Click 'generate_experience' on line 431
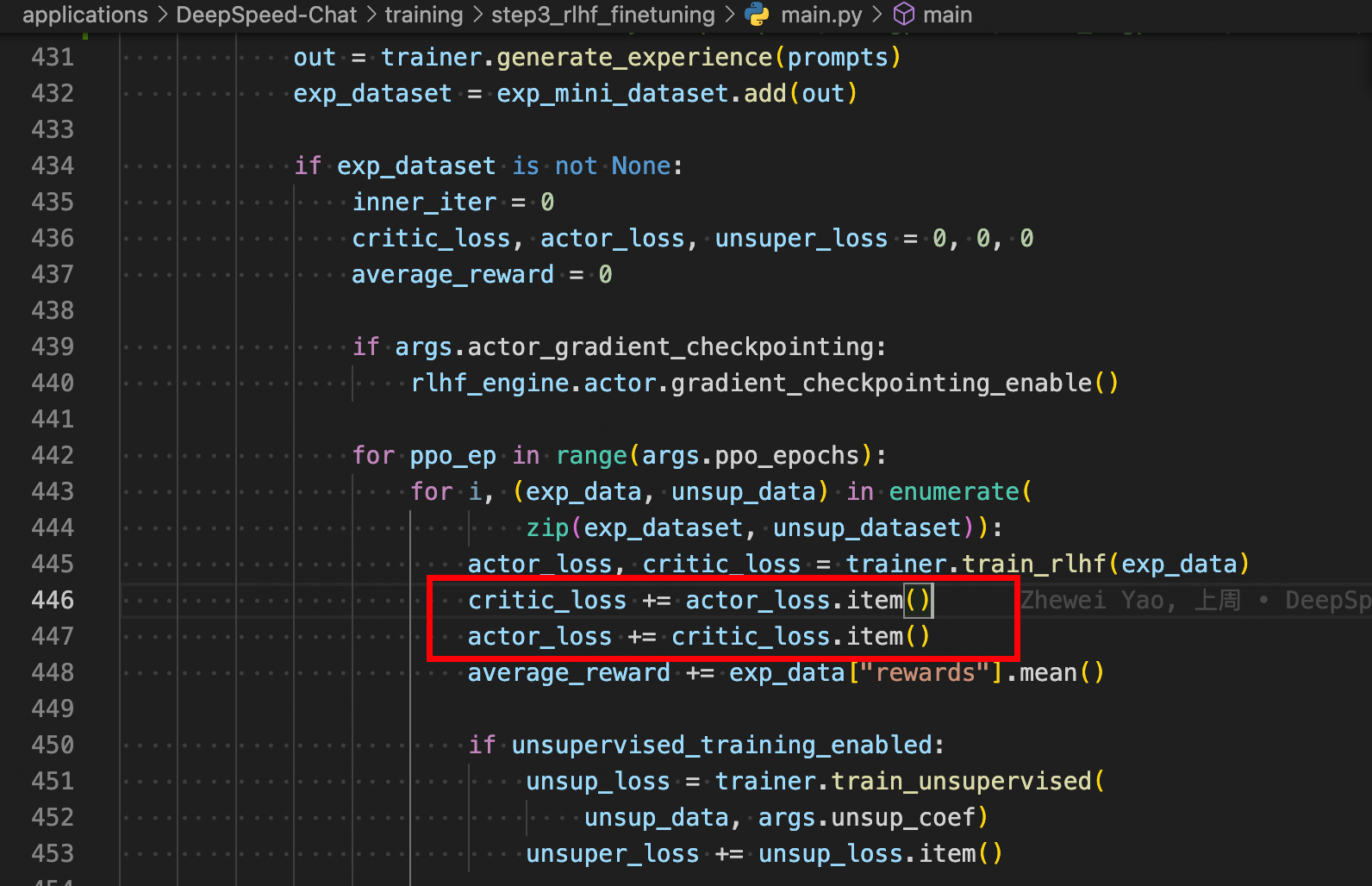 [634, 58]
